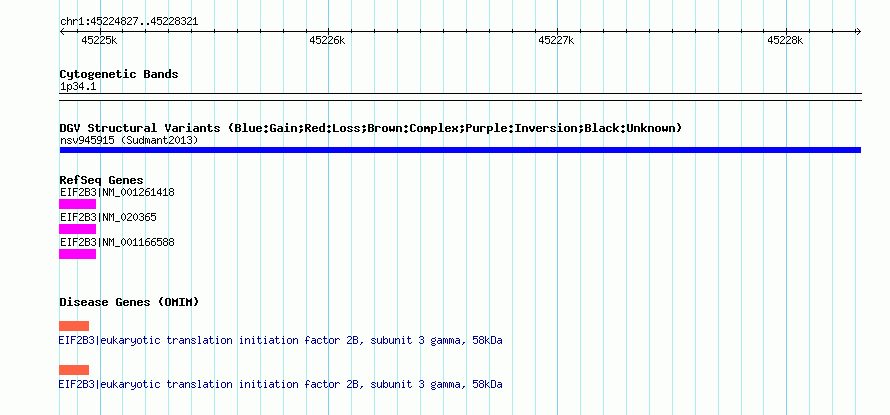Viewport: 890px width, 415px height.
Task: Click the RefSeq Genes track title
Action: point(102,181)
